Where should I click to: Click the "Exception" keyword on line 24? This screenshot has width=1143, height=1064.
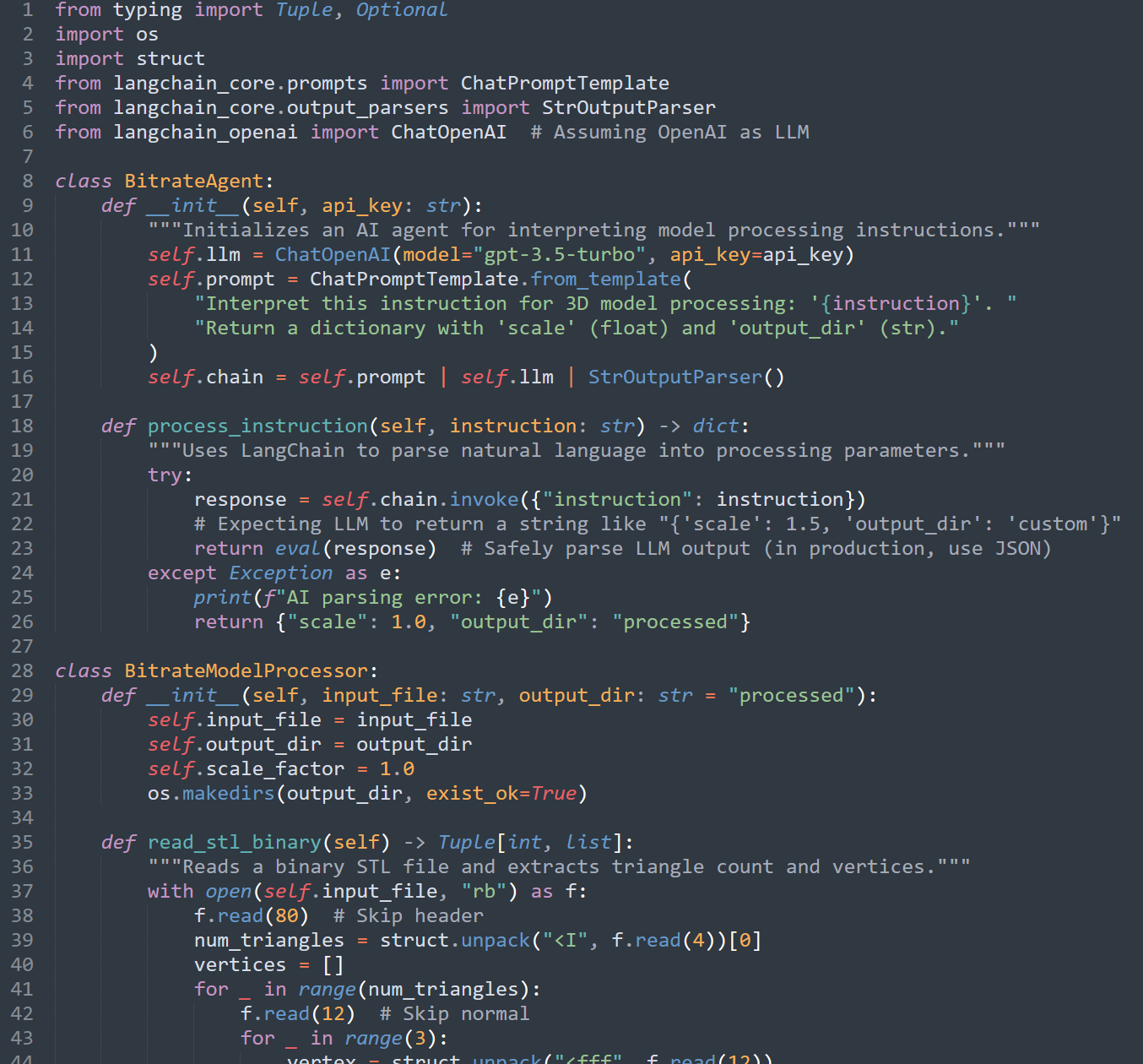pyautogui.click(x=281, y=573)
